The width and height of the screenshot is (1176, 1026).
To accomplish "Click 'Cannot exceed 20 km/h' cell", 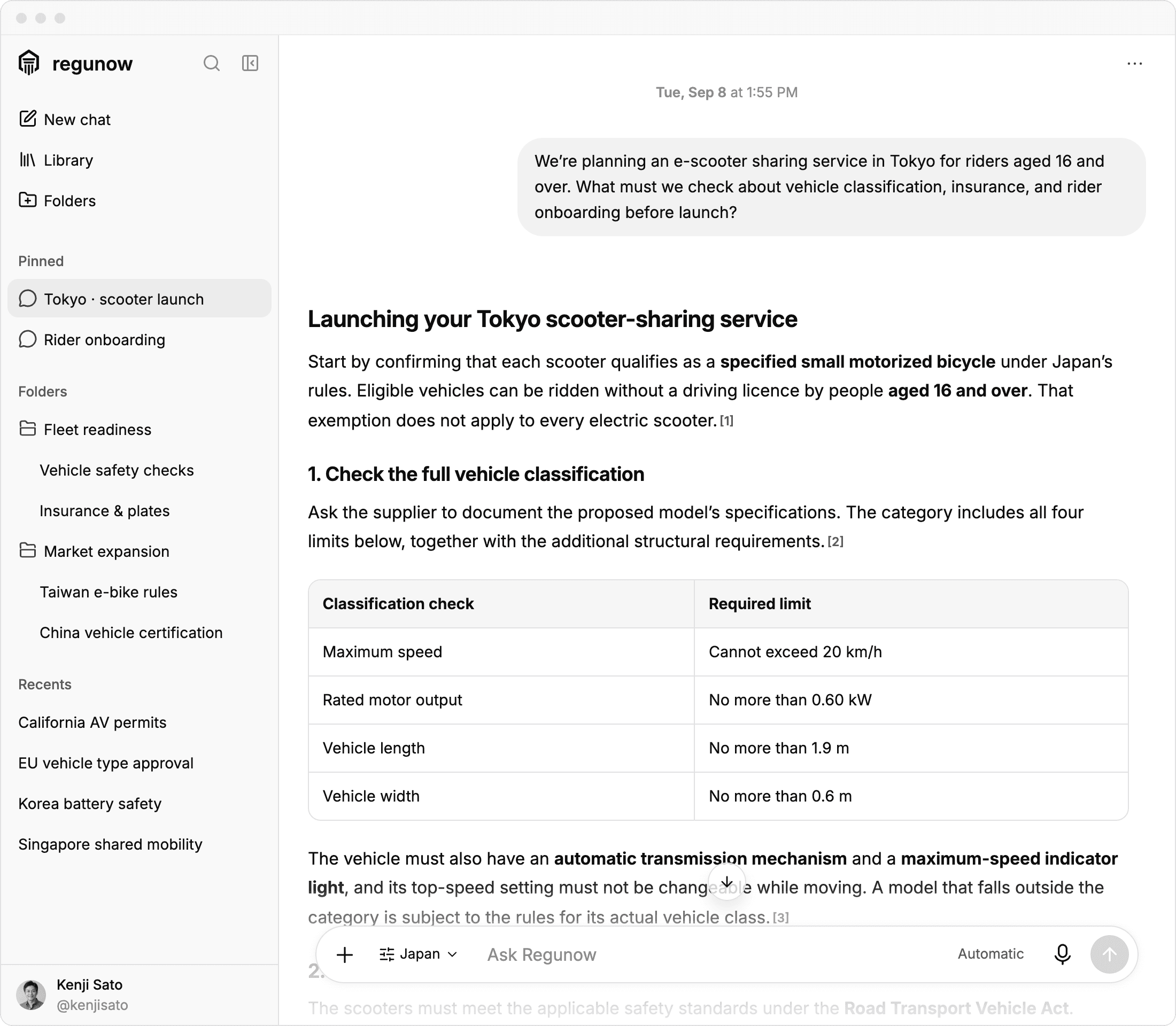I will (911, 652).
